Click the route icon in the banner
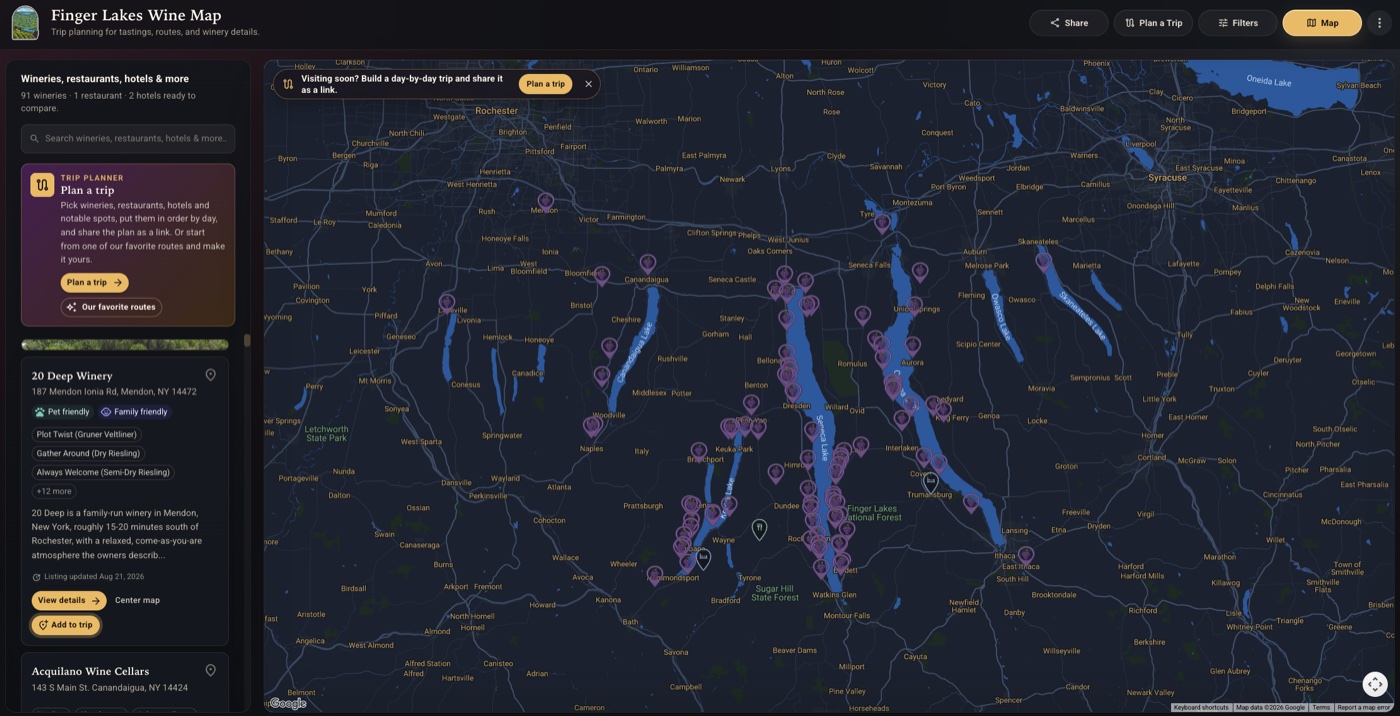This screenshot has width=1400, height=716. [288, 84]
